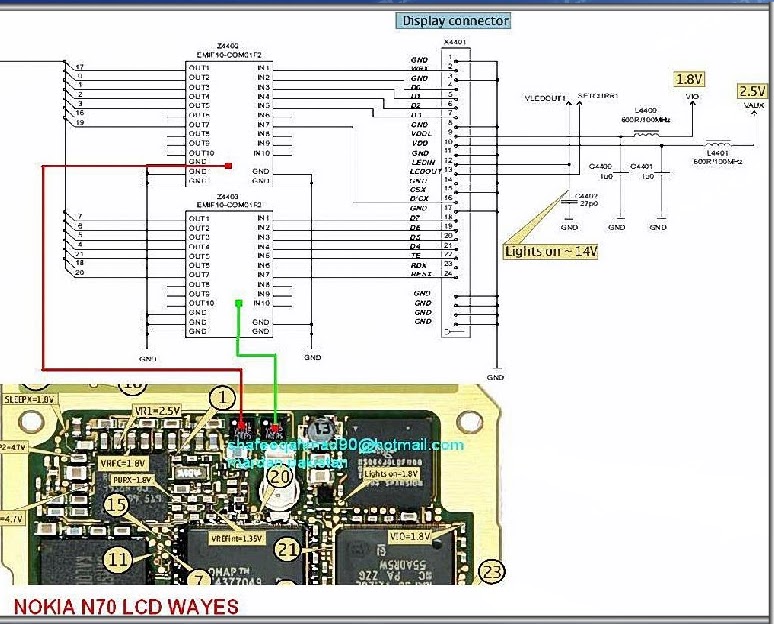Select the Z4400 chip designator
774x624 pixels.
coord(228,45)
